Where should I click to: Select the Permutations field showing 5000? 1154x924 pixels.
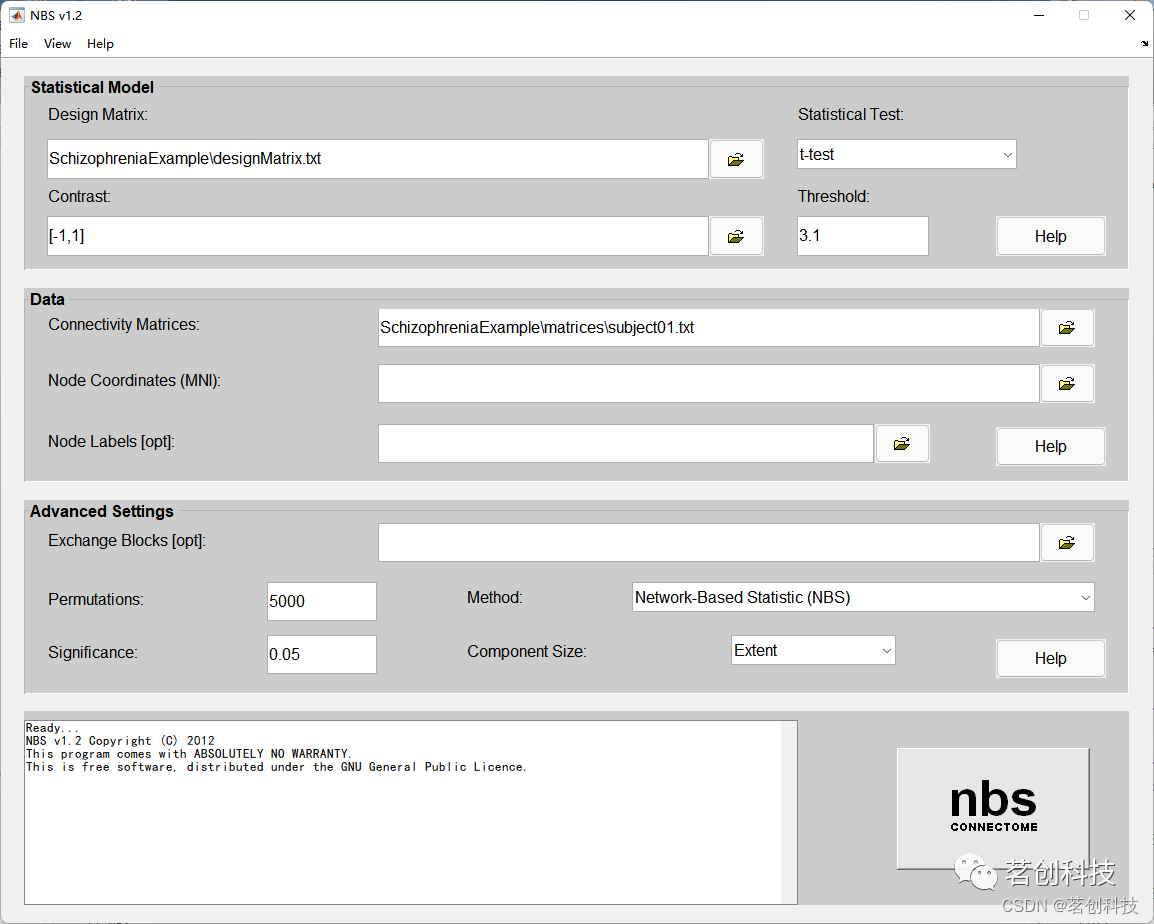pos(321,601)
